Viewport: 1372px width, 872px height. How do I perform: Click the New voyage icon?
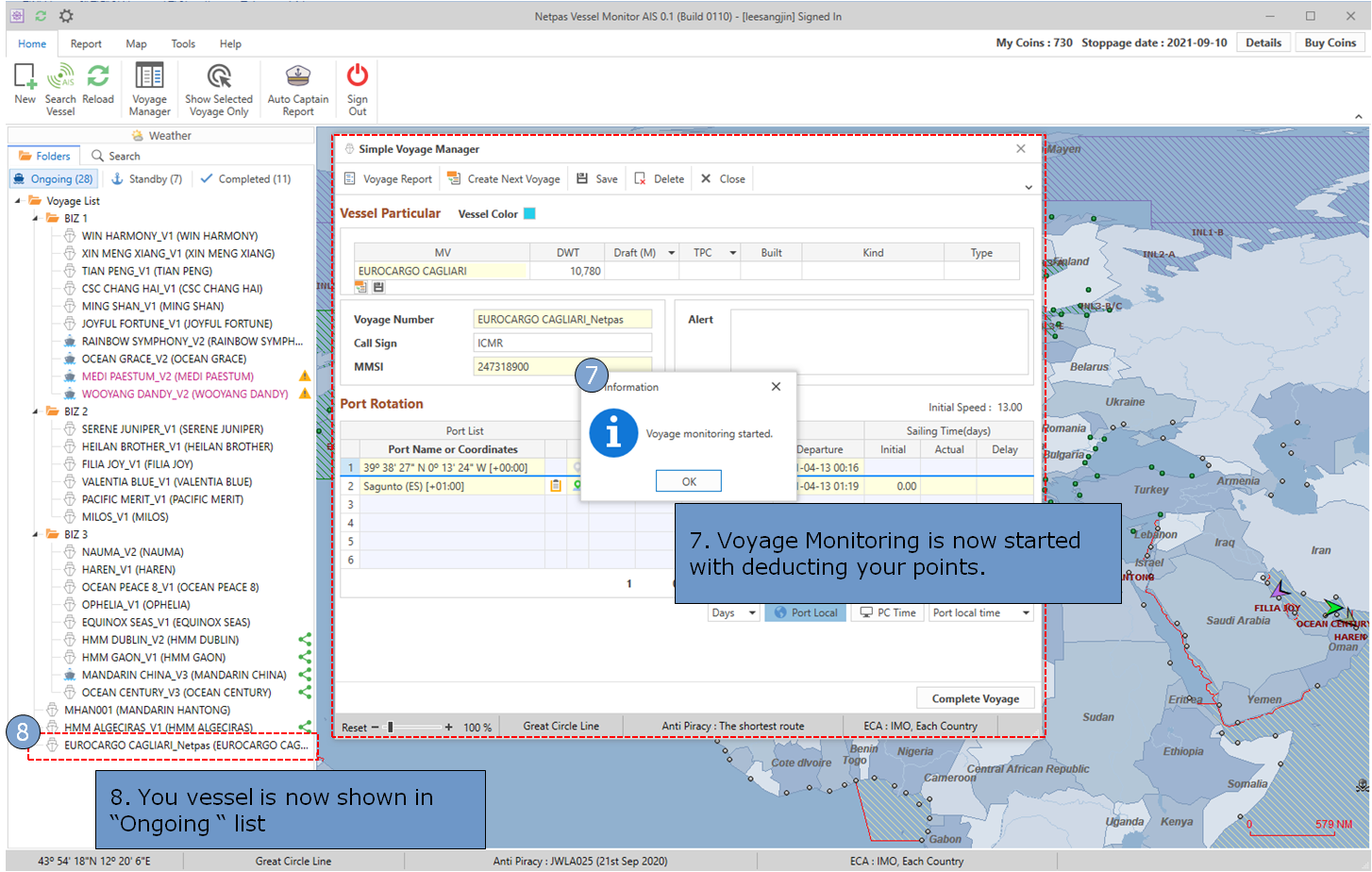[25, 77]
